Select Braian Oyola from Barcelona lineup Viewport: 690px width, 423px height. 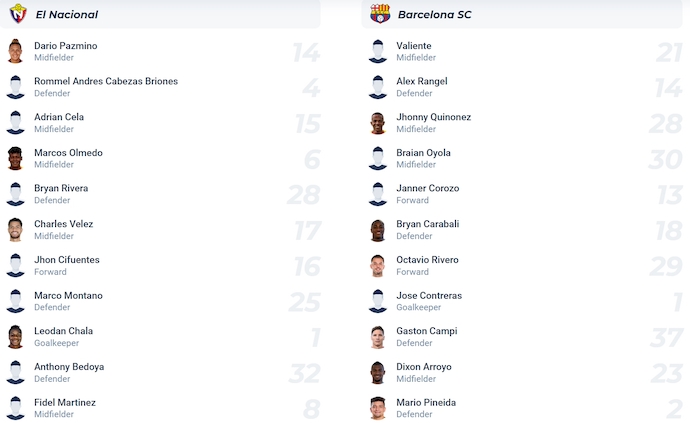[423, 153]
